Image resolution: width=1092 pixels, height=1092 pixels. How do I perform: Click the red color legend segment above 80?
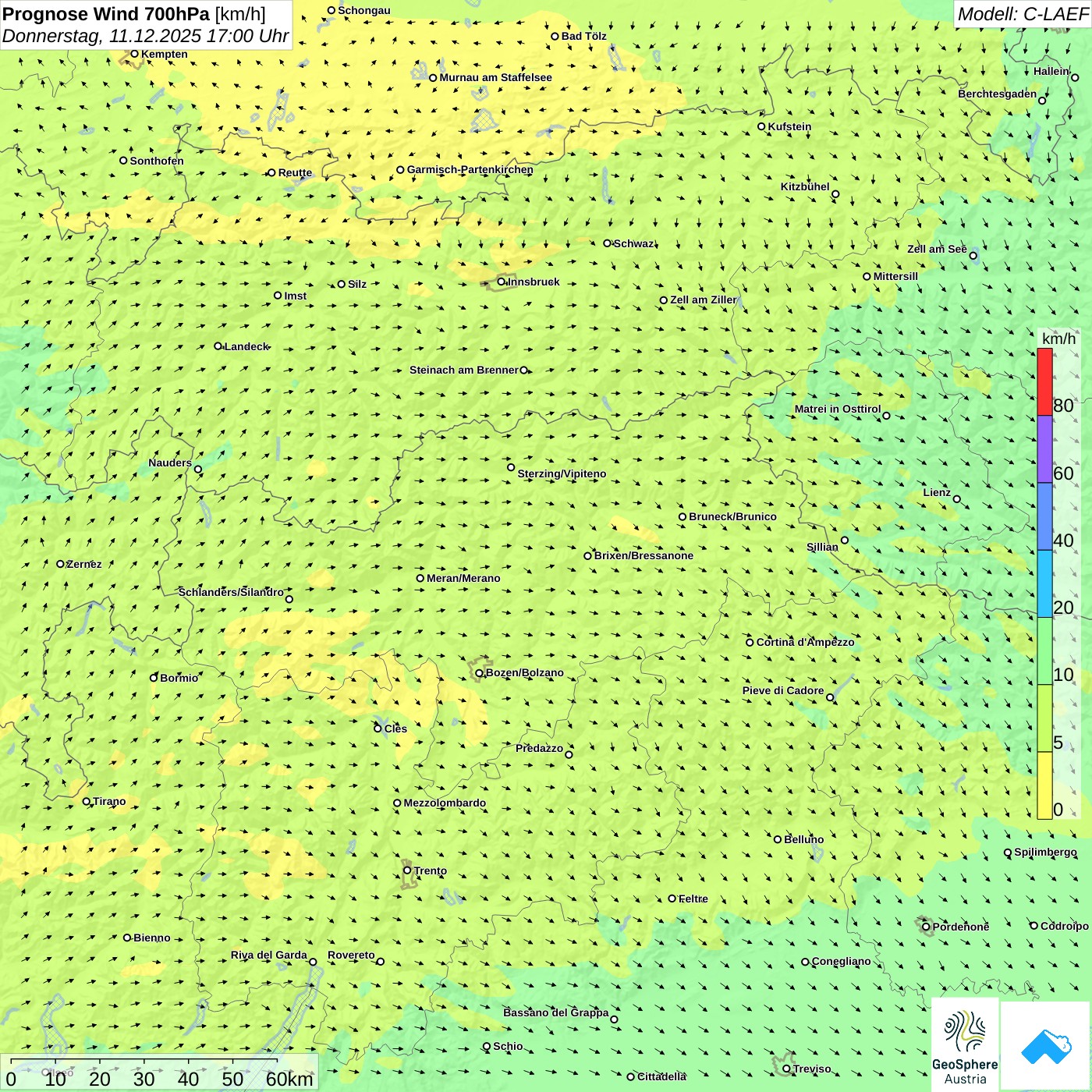point(1044,382)
